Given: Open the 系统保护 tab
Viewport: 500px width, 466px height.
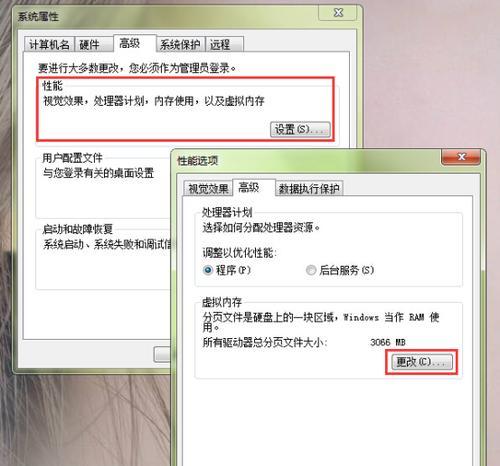Looking at the screenshot, I should [x=180, y=45].
